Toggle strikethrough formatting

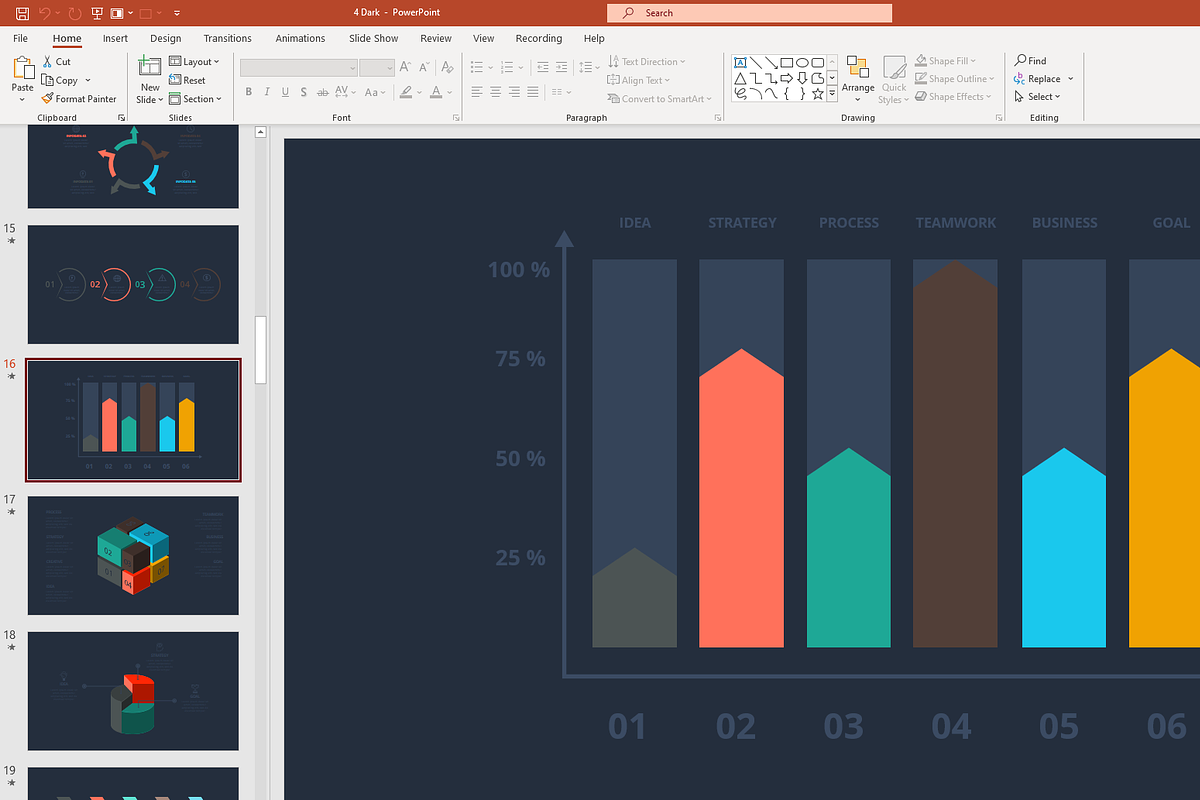click(322, 92)
